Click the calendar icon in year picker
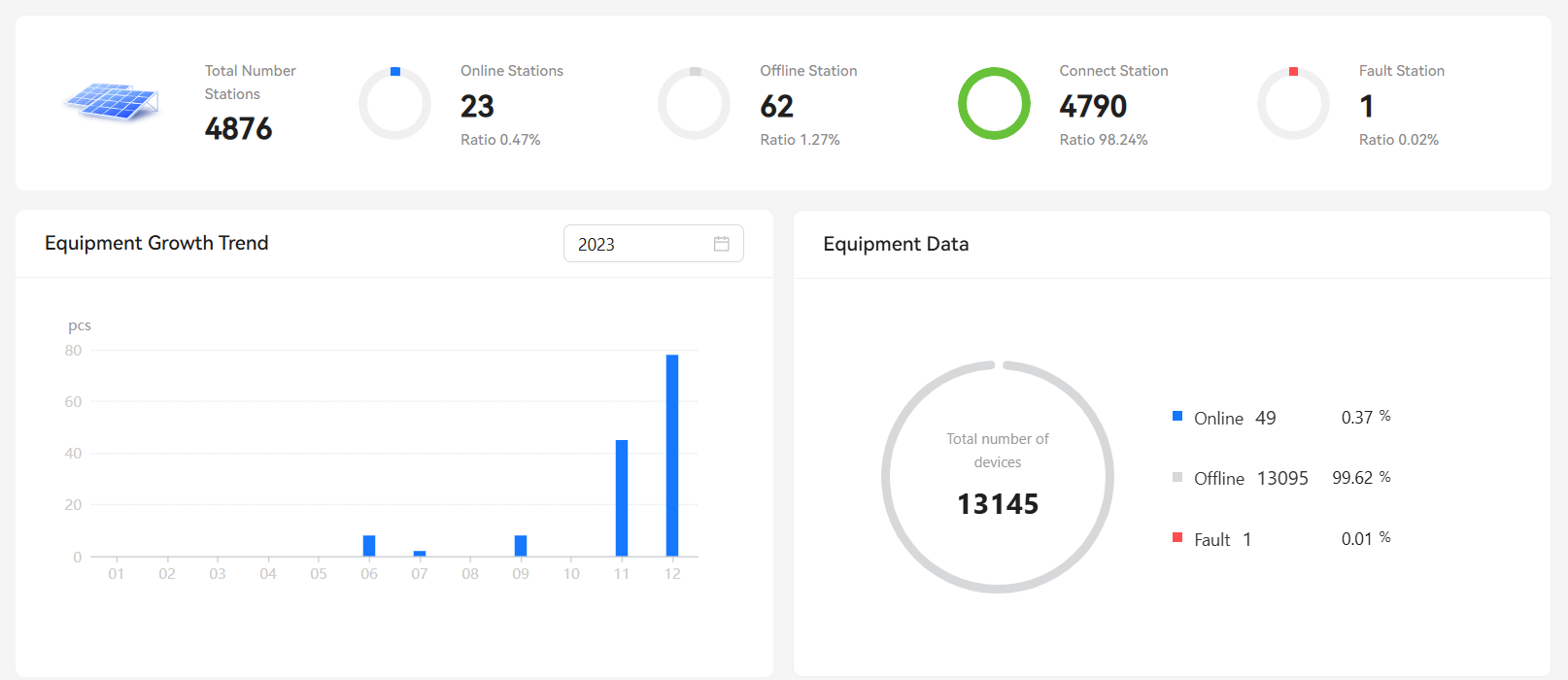1568x680 pixels. point(721,244)
